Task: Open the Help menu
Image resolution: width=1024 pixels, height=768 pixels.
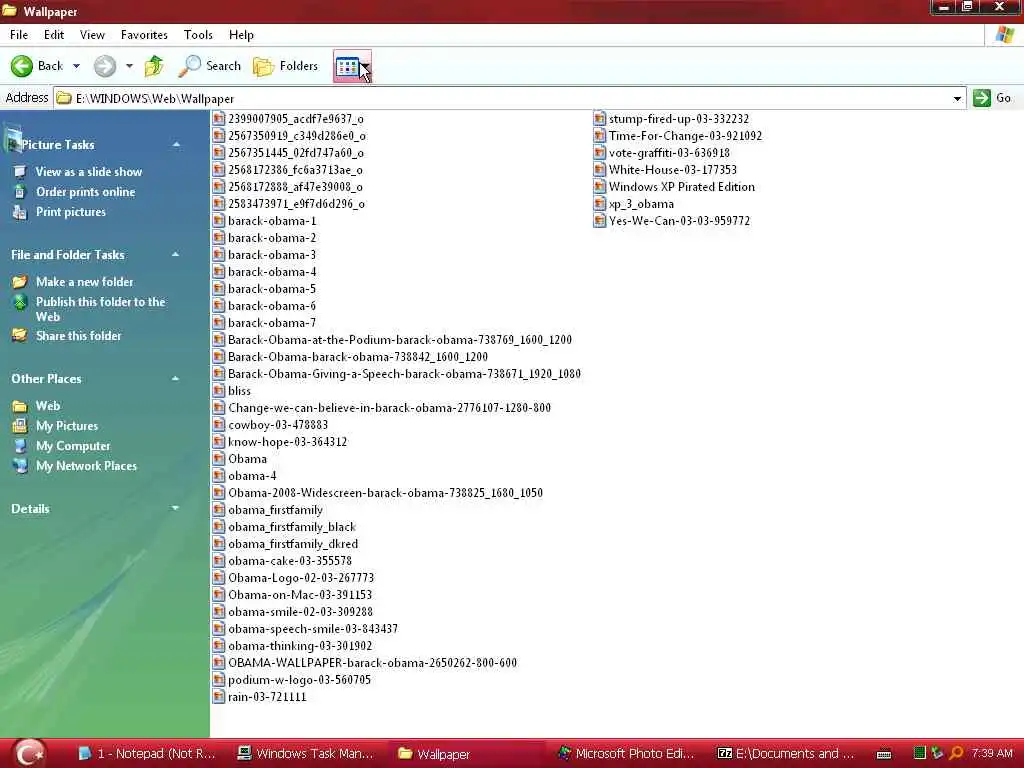Action: 241,35
